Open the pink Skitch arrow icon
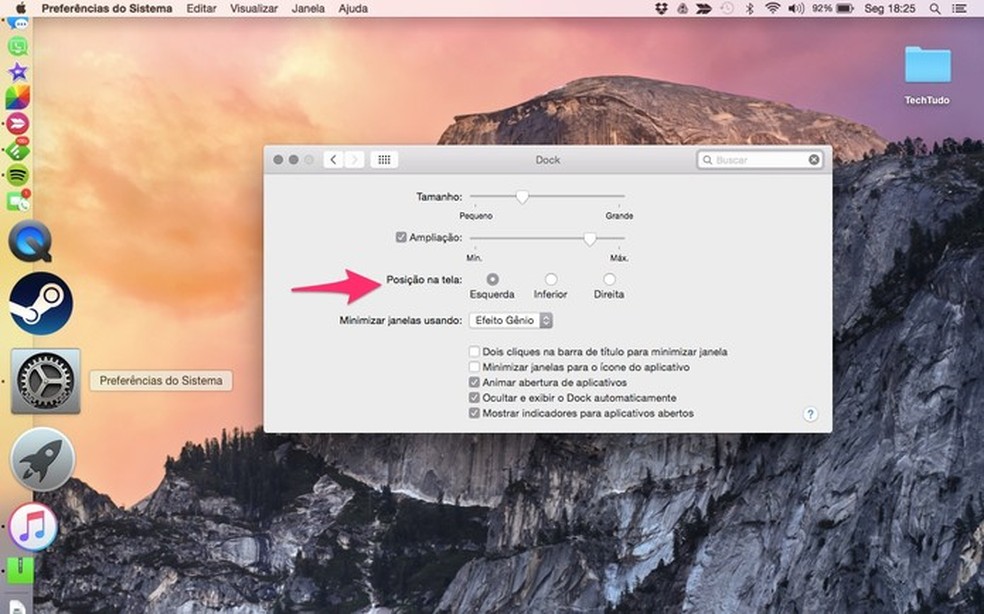Screen dimensions: 984x614 (x=18, y=124)
